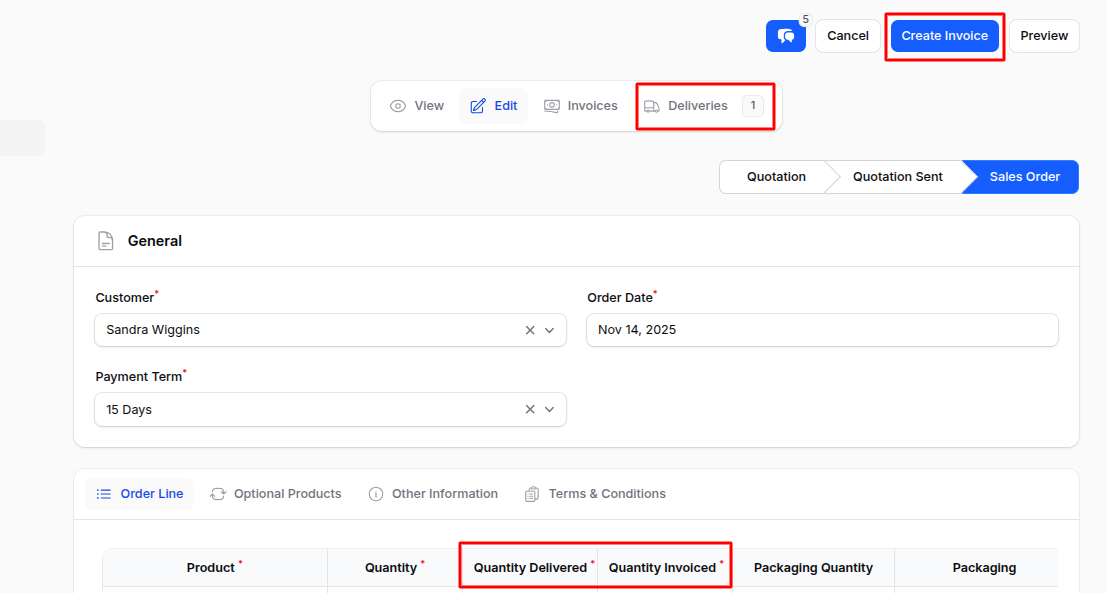Screen dimensions: 1107x593
Task: Open the Preview of the order
Action: point(1043,35)
